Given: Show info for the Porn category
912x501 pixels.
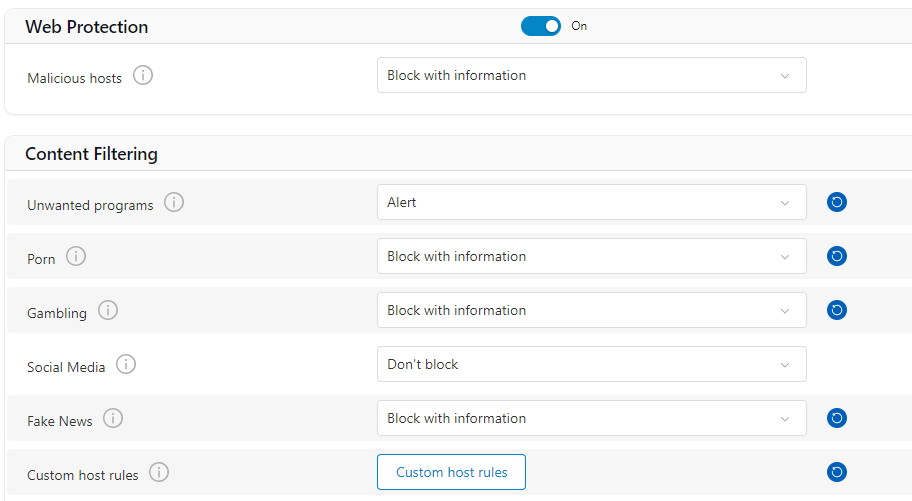Looking at the screenshot, I should coord(76,256).
